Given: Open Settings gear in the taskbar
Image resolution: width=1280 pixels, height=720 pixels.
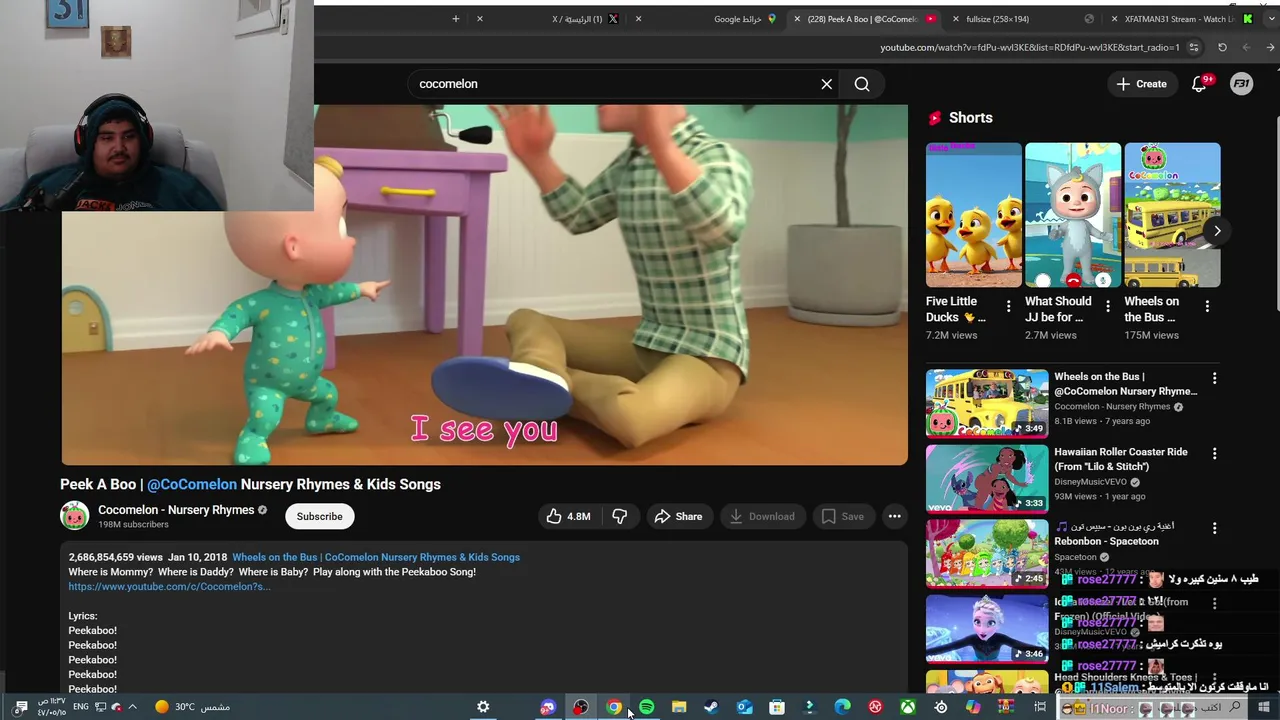Looking at the screenshot, I should click(x=483, y=707).
